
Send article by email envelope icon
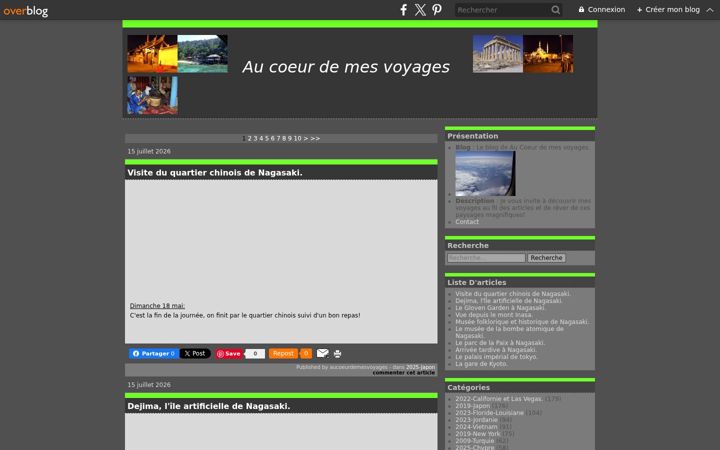323,353
